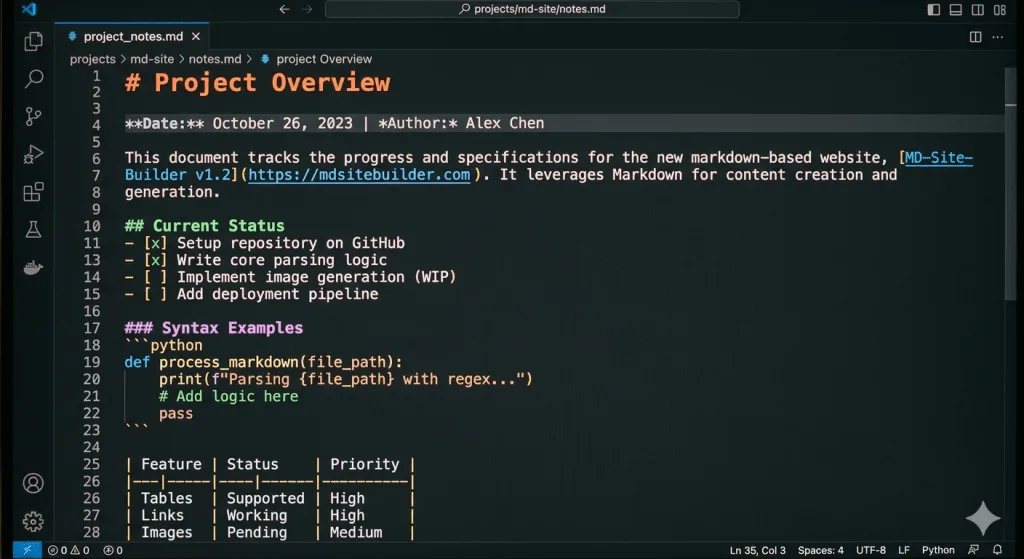Image resolution: width=1024 pixels, height=559 pixels.
Task: Open the remote window status button
Action: [x=27, y=551]
